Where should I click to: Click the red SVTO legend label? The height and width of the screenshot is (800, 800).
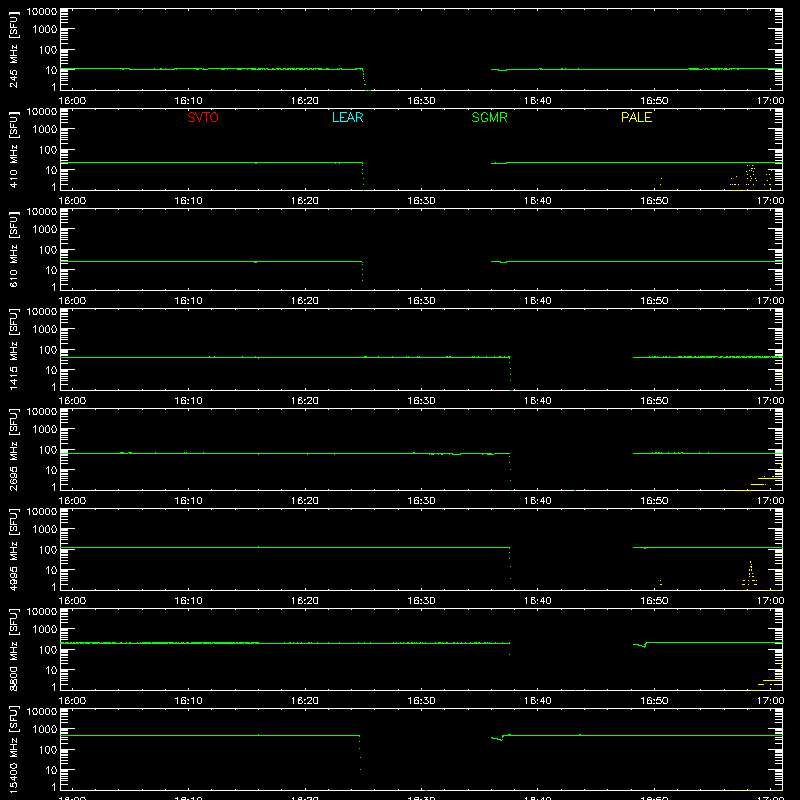[x=203, y=117]
